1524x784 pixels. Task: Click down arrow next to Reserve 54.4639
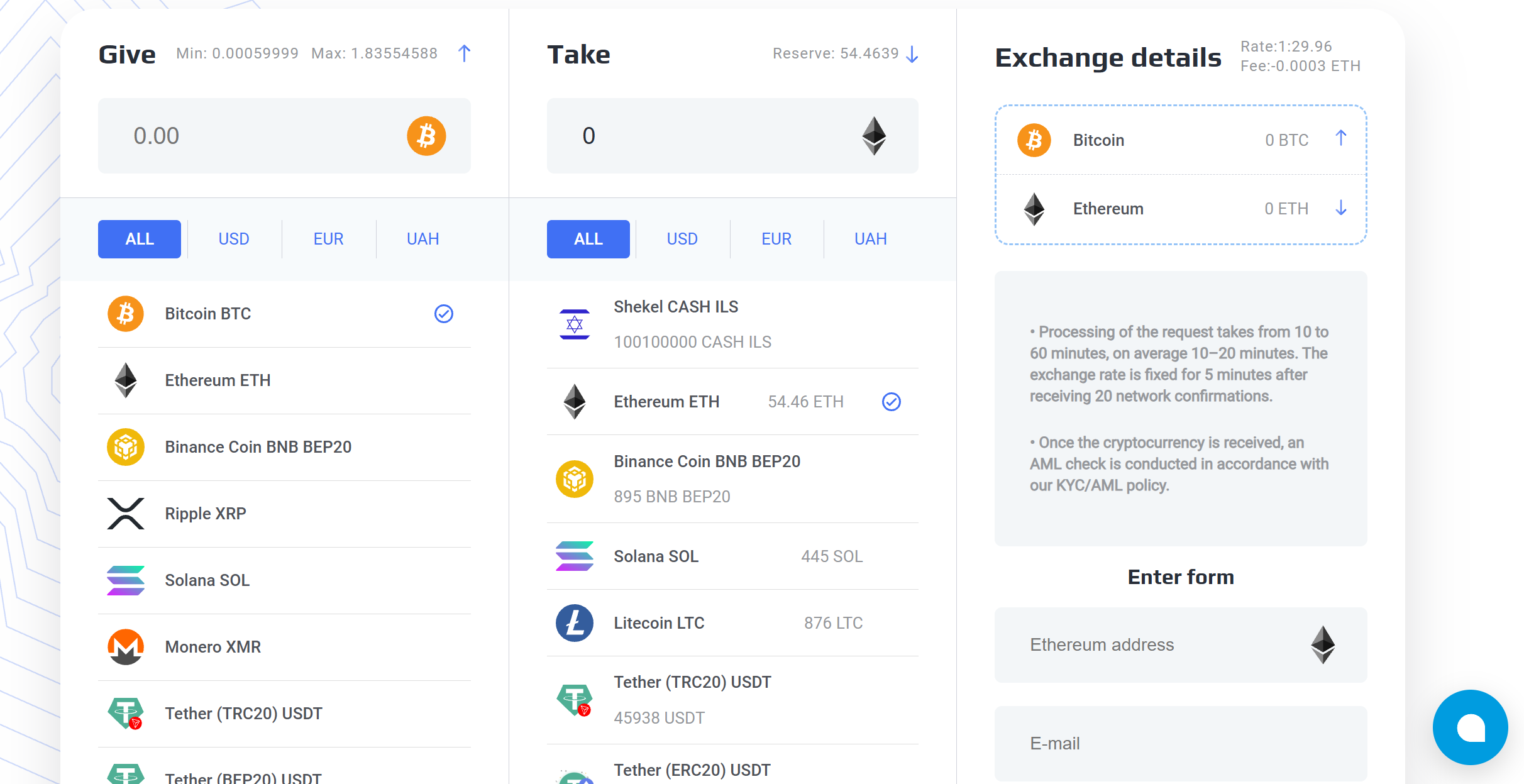coord(912,55)
